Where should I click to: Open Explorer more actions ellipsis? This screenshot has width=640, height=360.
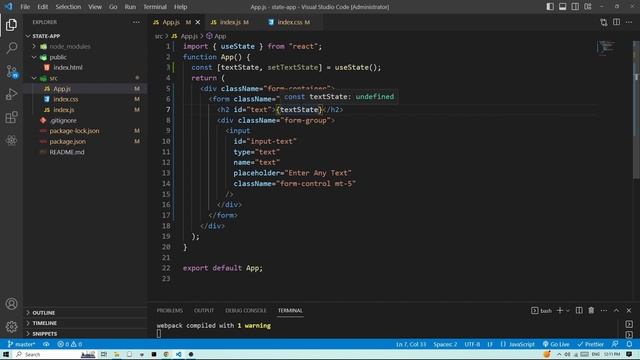tap(136, 22)
